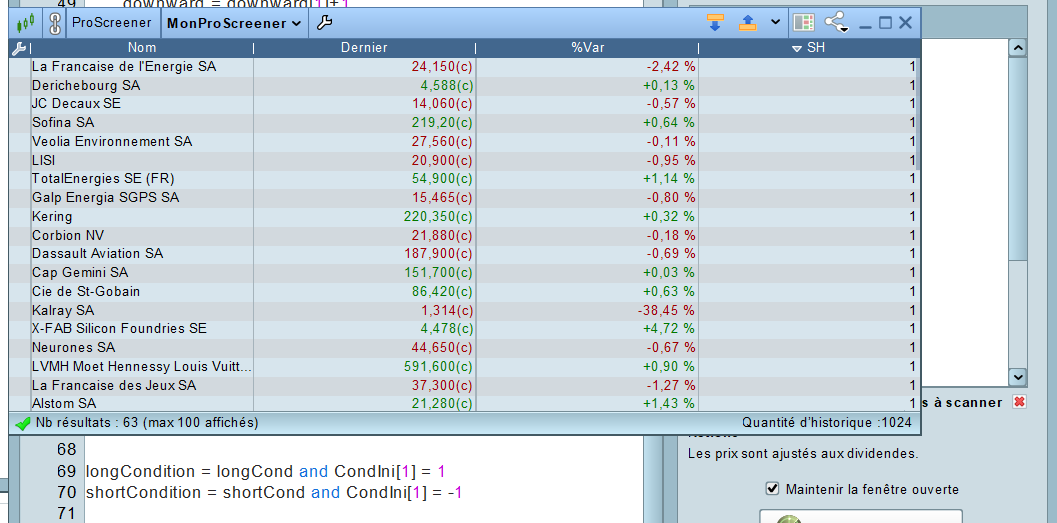The image size is (1057, 523).
Task: Click the ProScreener button
Action: tap(112, 23)
